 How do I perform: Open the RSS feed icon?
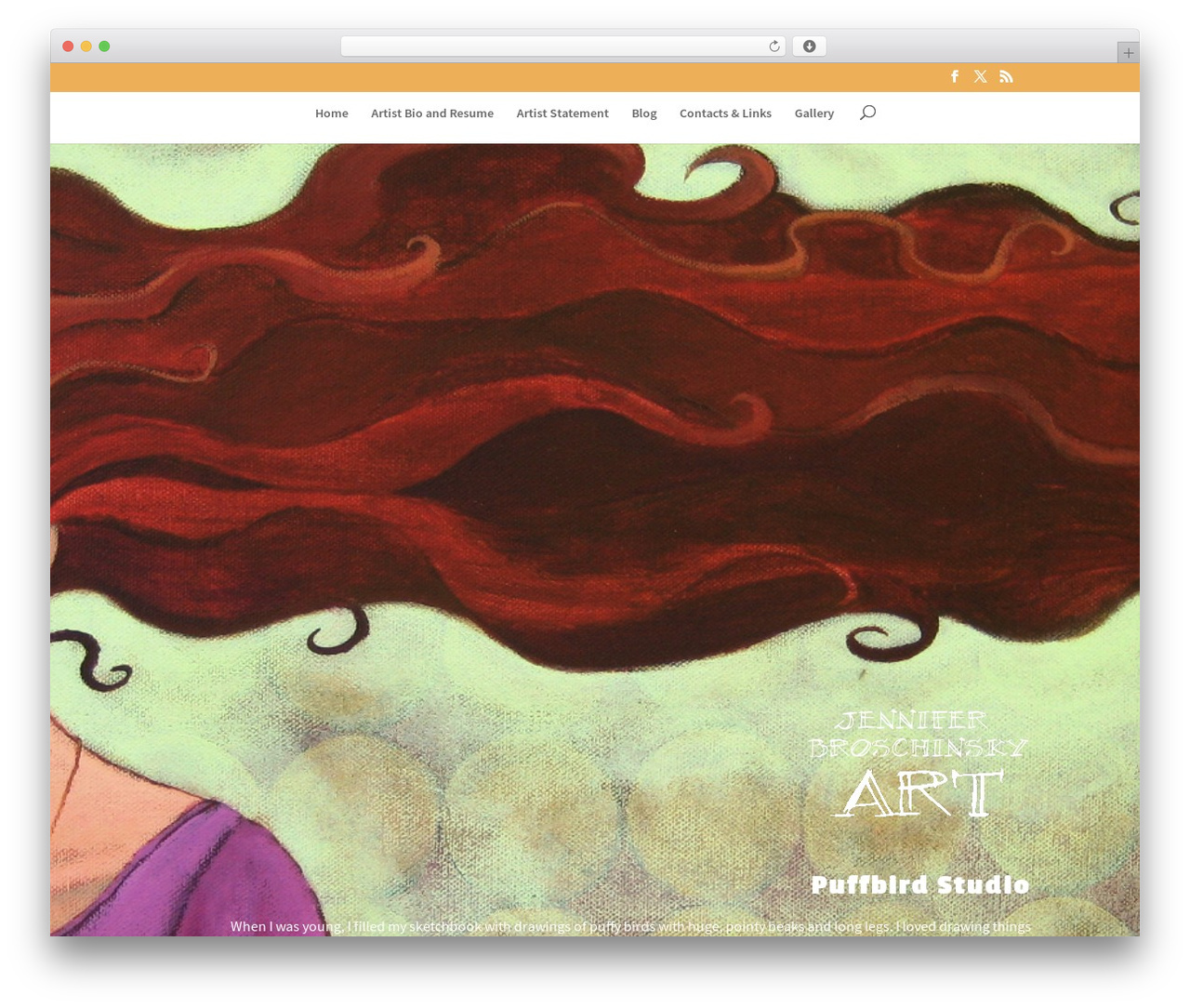click(1006, 76)
